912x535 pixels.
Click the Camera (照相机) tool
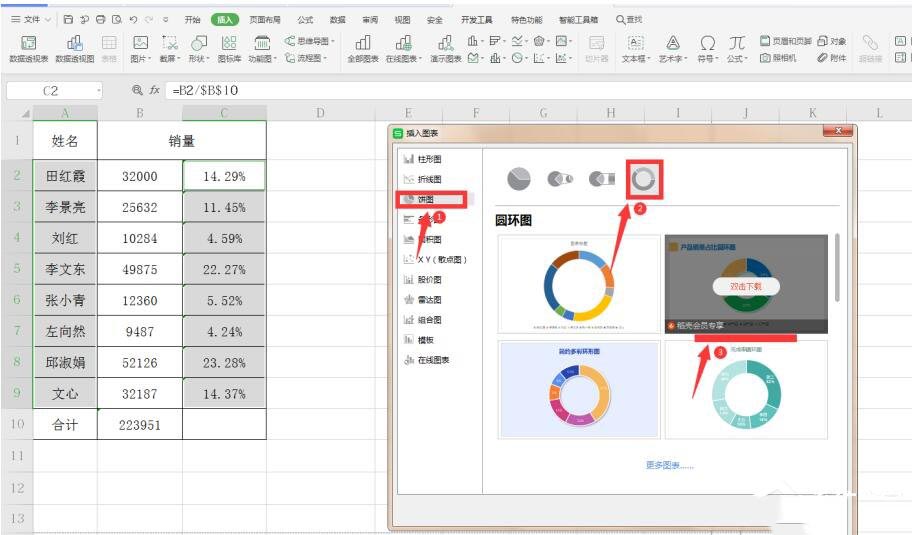[x=778, y=58]
